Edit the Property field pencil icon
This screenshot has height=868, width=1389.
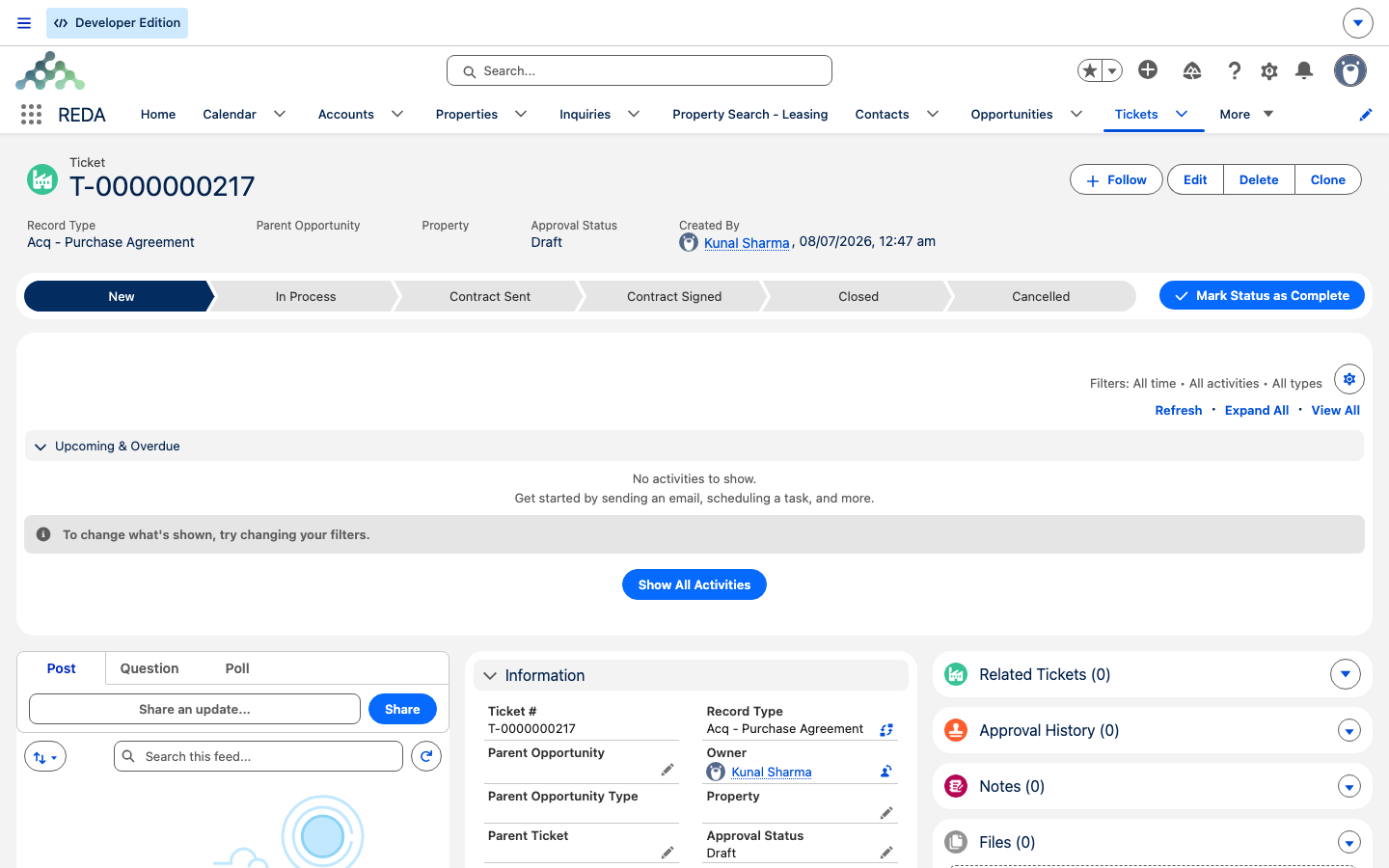coord(886,813)
